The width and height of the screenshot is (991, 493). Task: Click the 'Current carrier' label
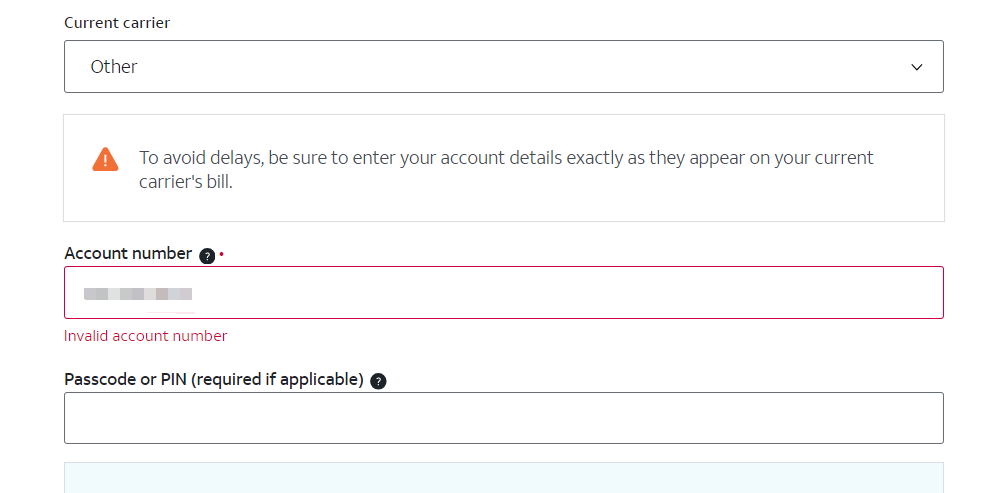point(117,23)
